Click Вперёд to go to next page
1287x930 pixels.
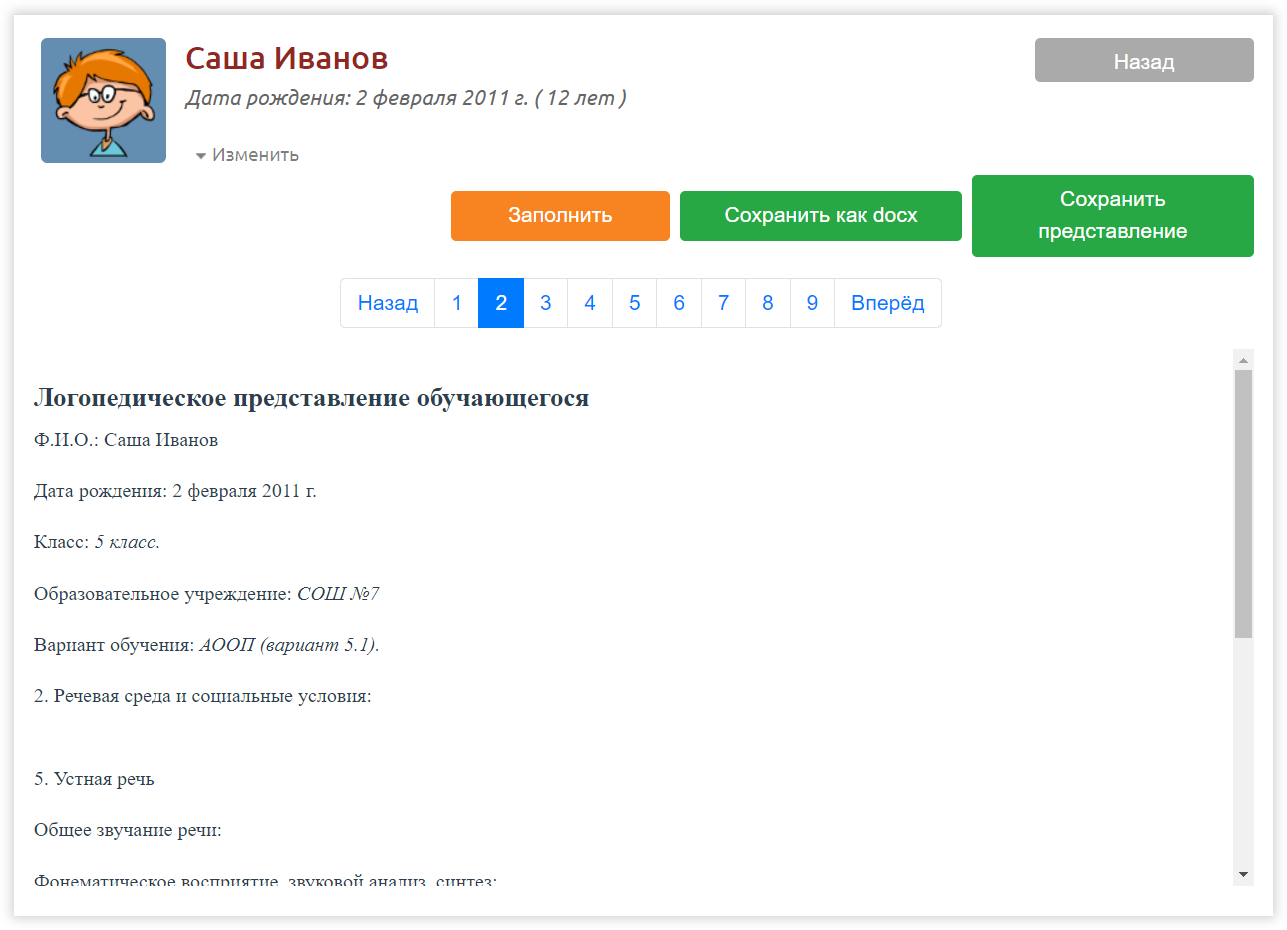pos(887,303)
